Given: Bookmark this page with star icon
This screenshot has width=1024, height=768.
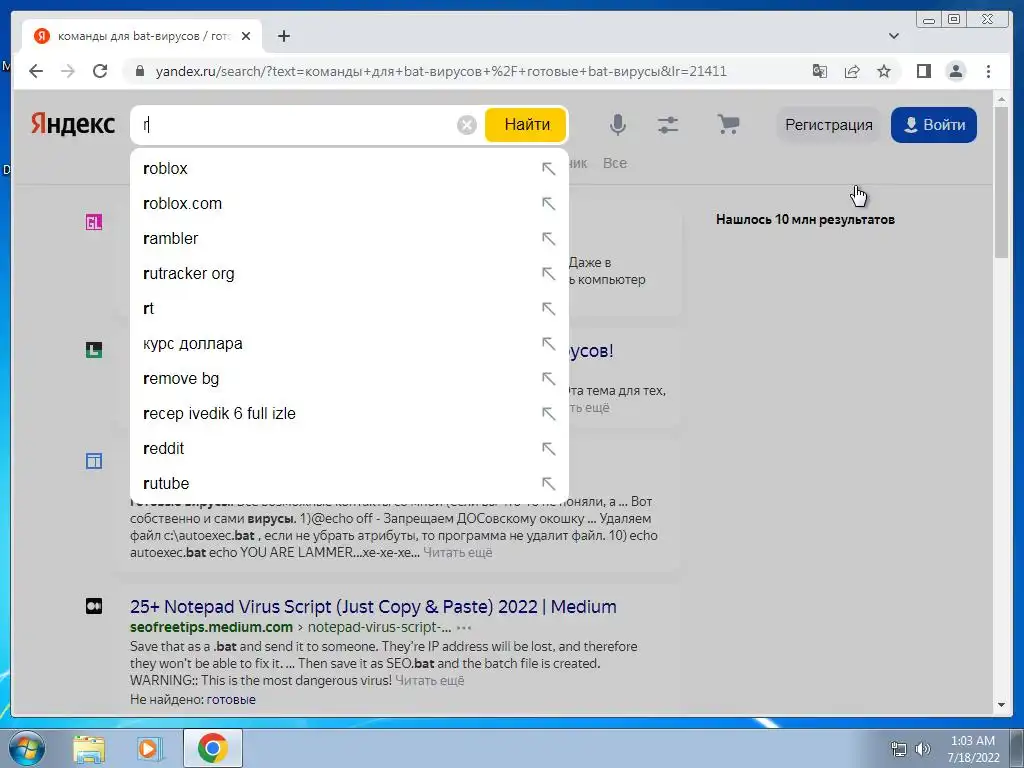Looking at the screenshot, I should click(x=884, y=71).
